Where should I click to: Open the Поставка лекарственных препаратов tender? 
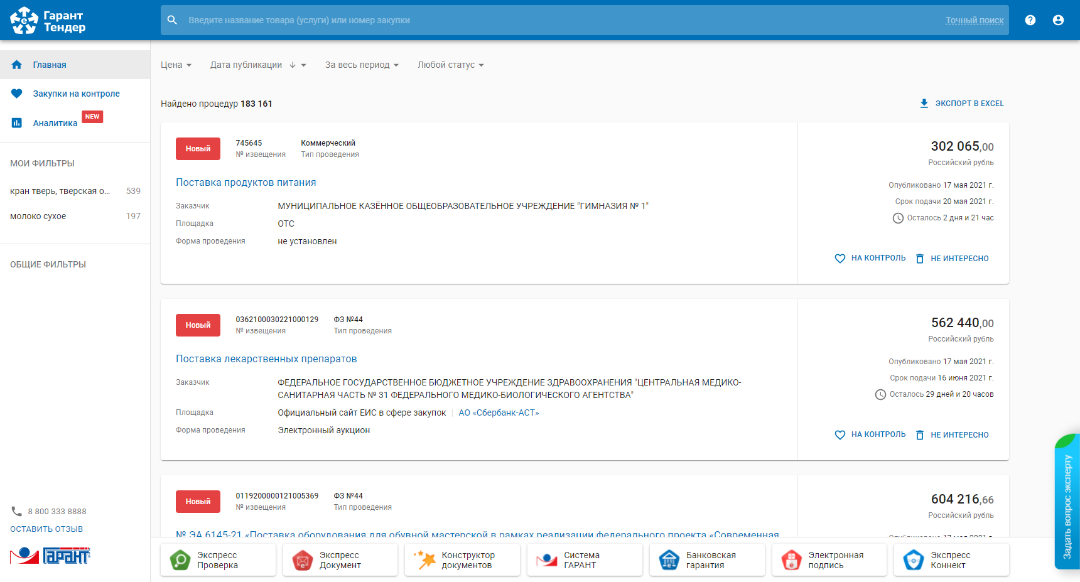tap(266, 359)
